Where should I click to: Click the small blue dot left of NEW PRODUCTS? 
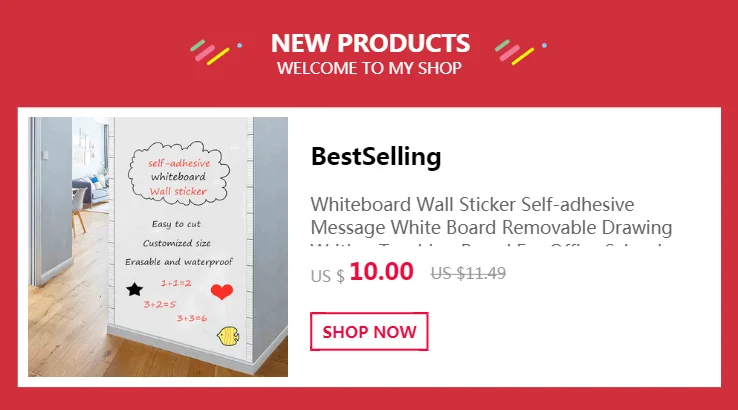(240, 46)
